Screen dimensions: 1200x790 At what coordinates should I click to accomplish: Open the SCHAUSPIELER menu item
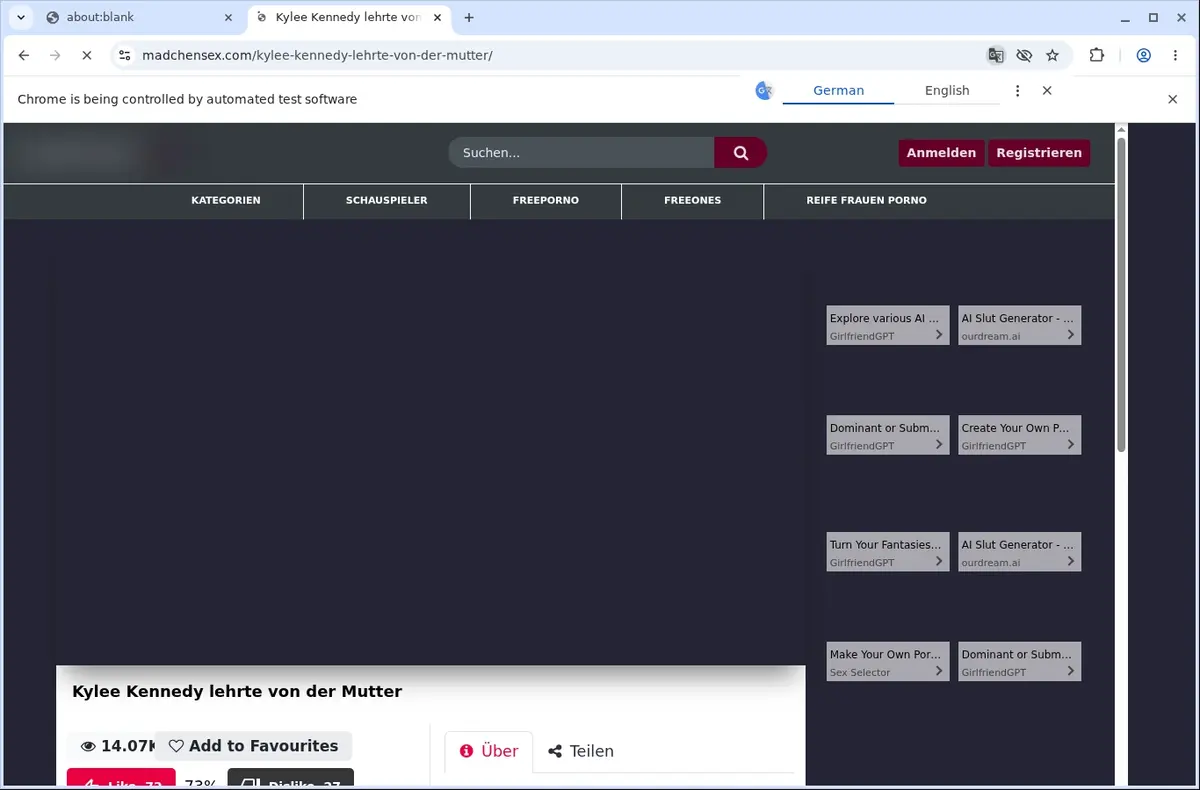(387, 200)
